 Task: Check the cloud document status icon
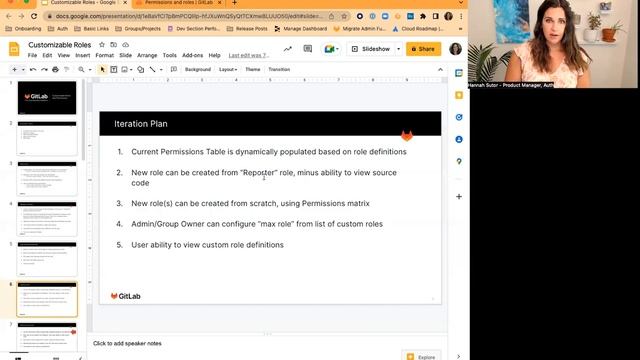tap(126, 44)
